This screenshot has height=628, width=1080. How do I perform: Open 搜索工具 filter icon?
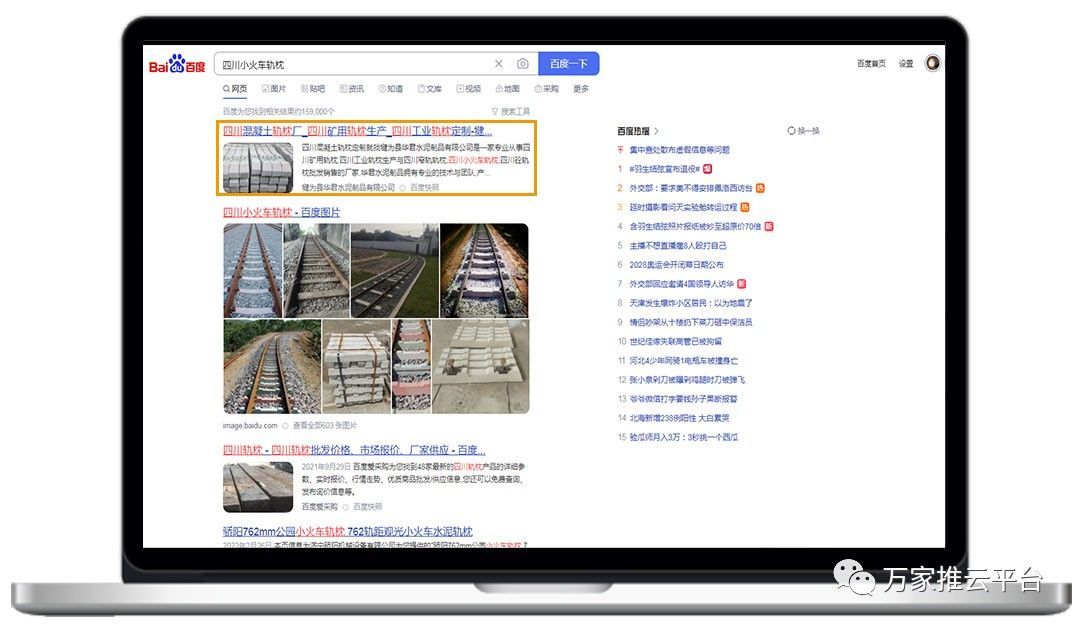click(495, 111)
